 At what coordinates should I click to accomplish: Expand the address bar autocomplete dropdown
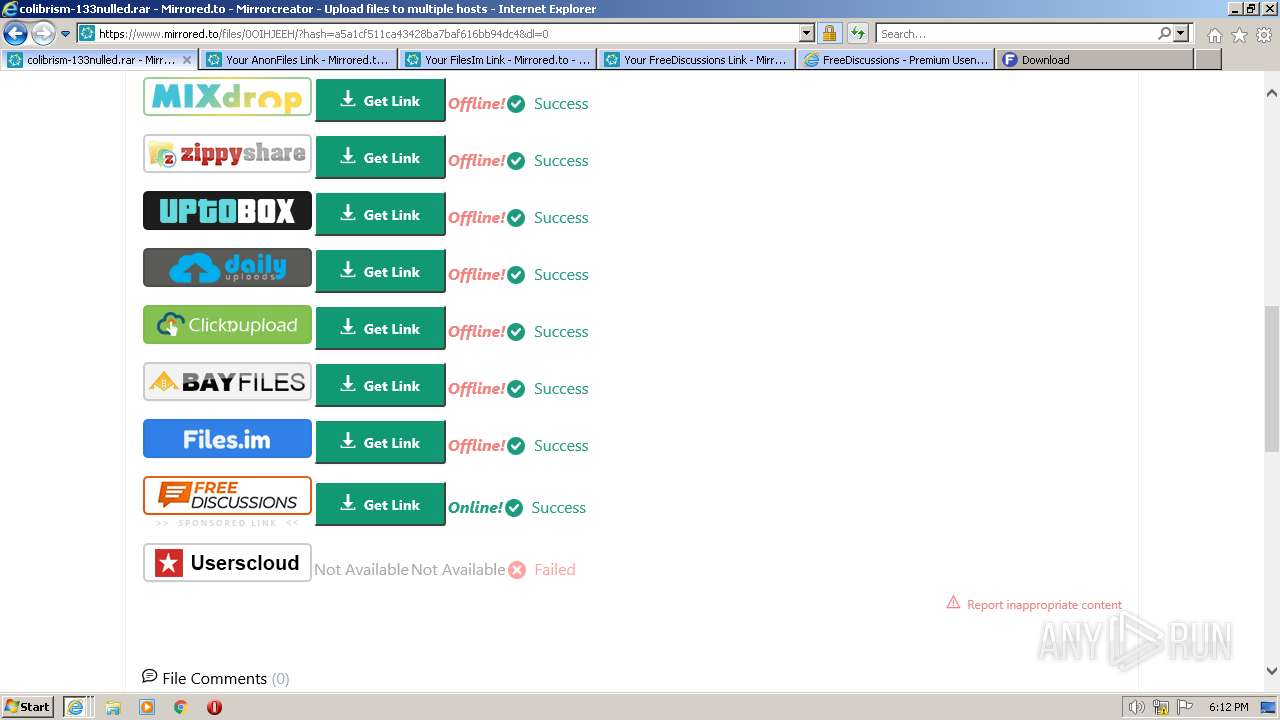click(x=807, y=33)
